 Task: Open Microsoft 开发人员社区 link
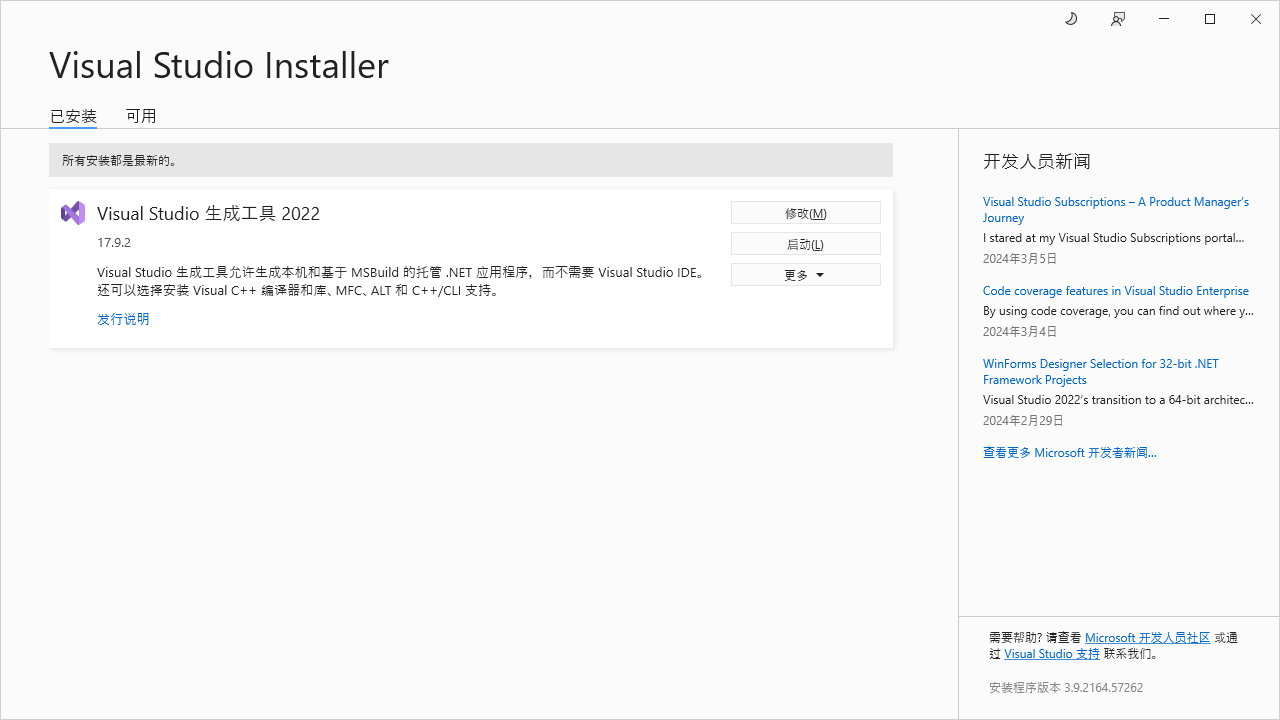pos(1147,638)
